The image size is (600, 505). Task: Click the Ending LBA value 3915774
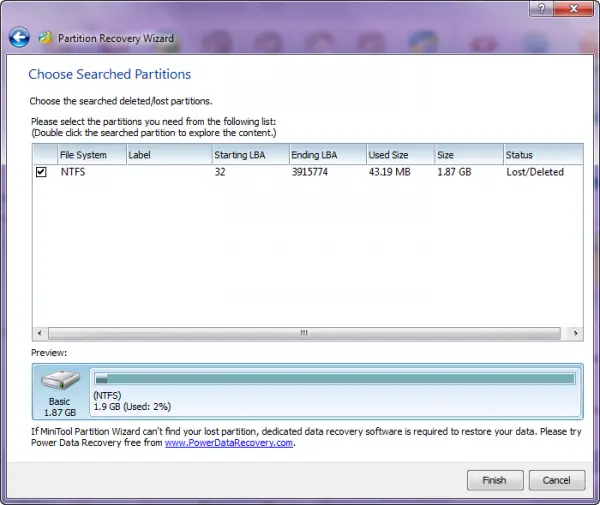[310, 172]
